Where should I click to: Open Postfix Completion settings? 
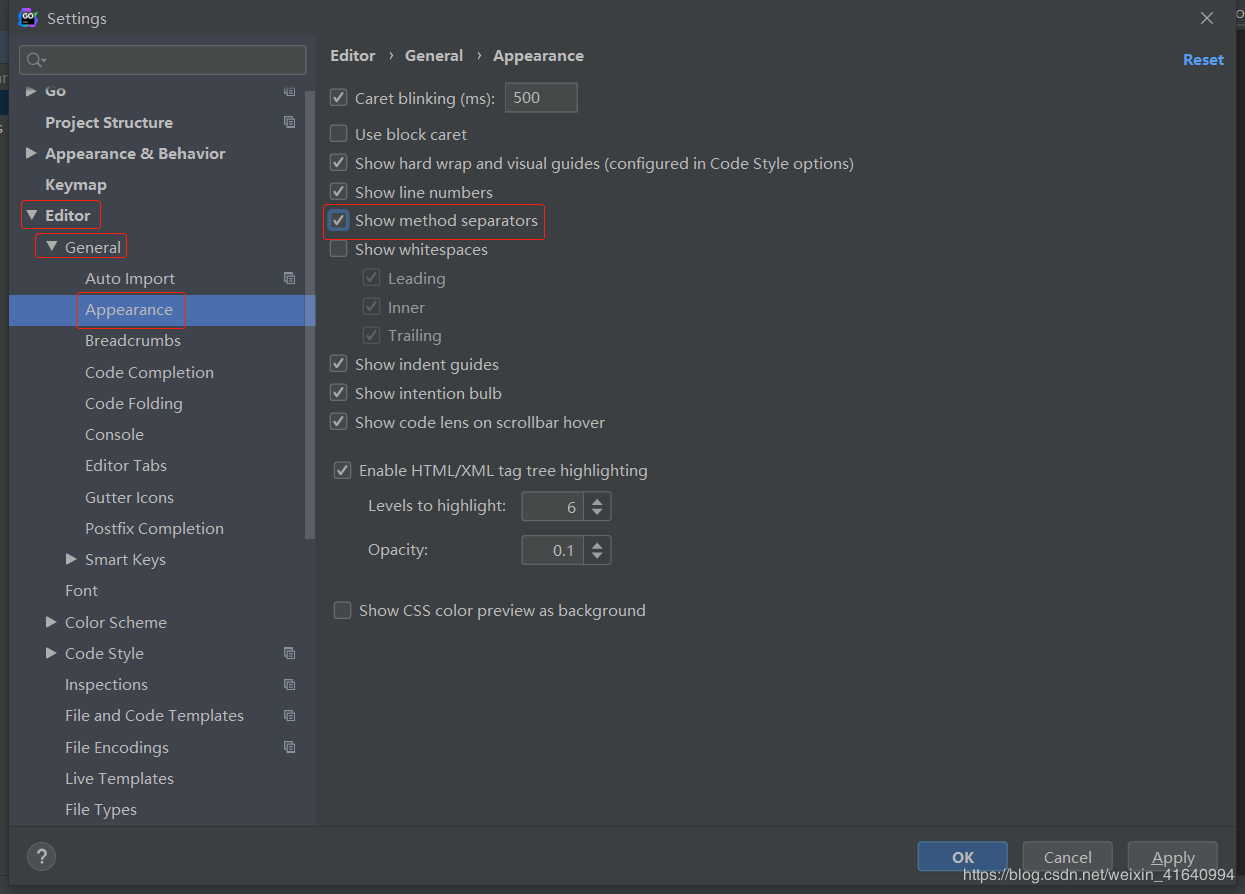click(x=154, y=528)
